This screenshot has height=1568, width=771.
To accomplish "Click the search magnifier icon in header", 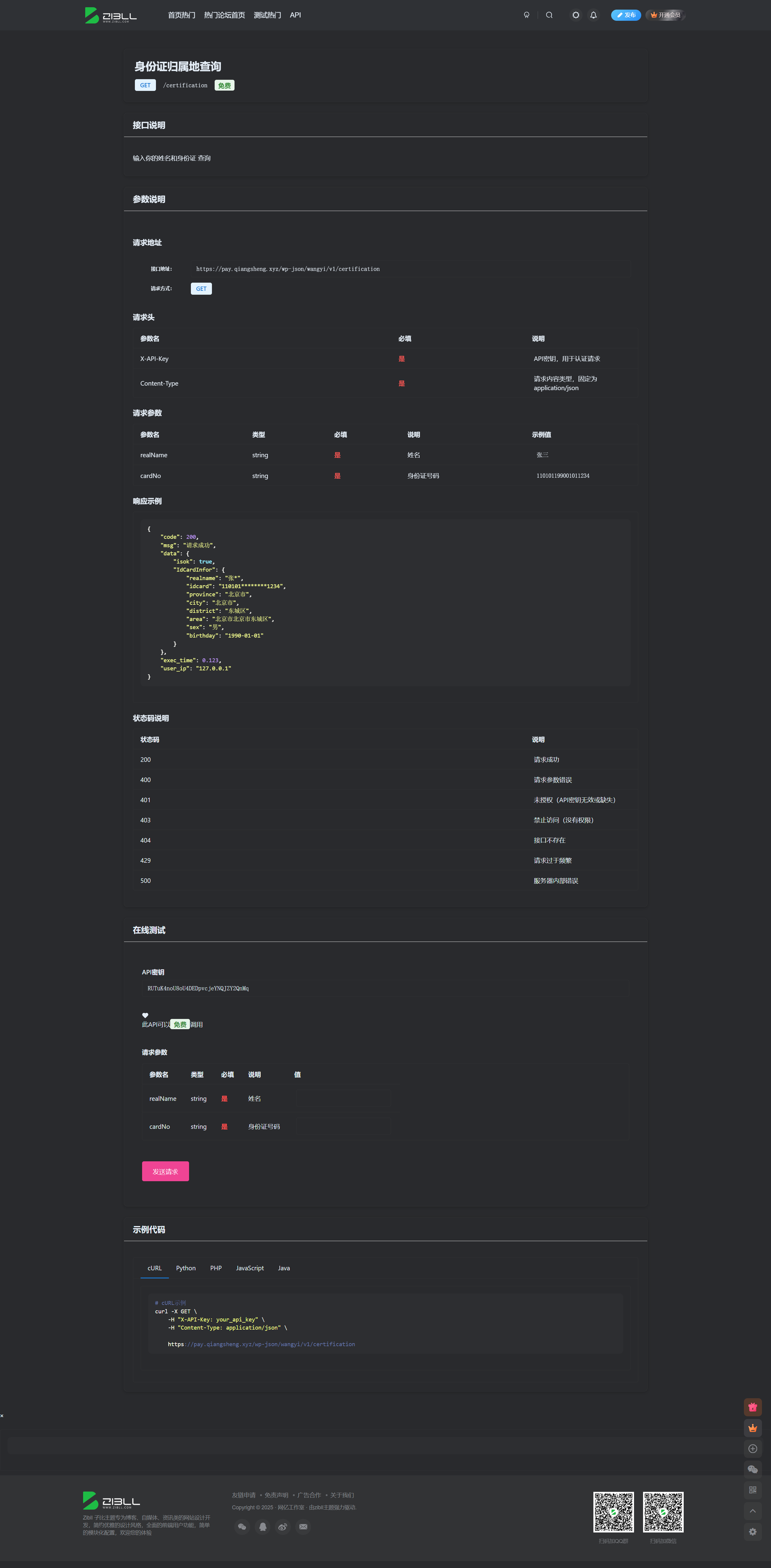I will pos(549,15).
